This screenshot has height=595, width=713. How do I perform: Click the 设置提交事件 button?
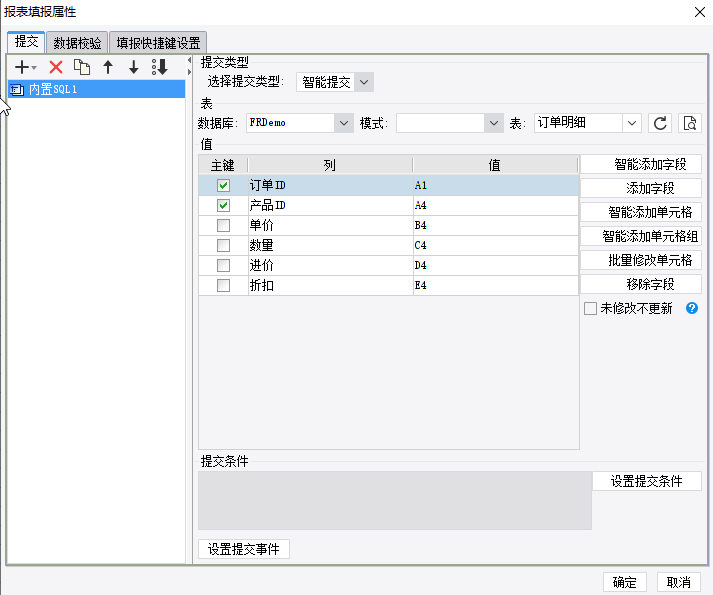[244, 549]
